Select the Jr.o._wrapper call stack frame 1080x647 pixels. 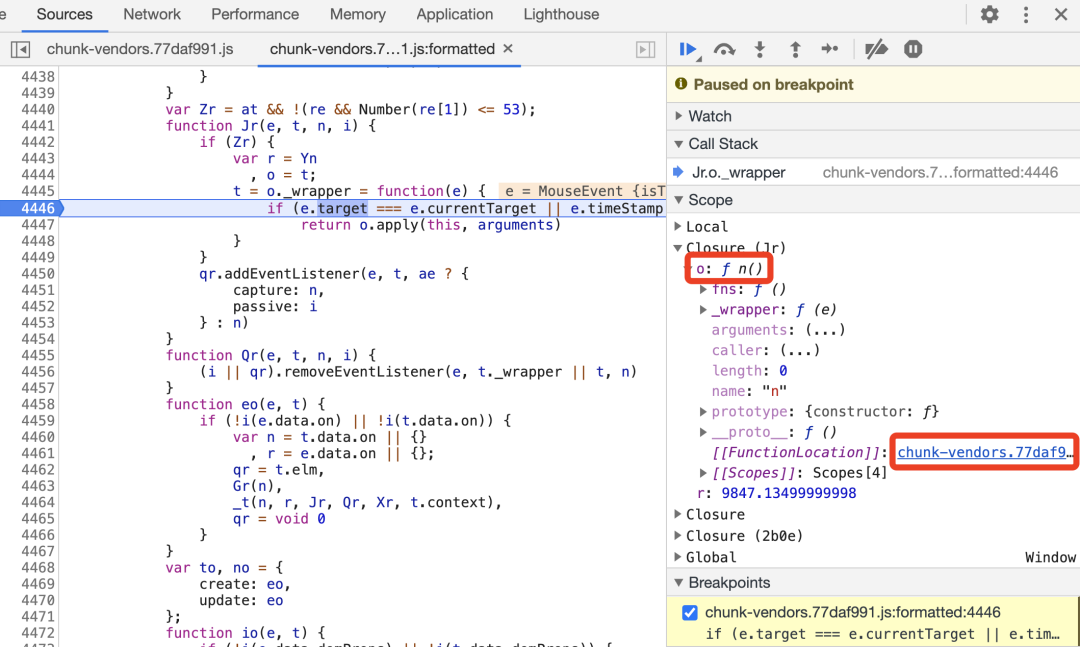click(738, 172)
